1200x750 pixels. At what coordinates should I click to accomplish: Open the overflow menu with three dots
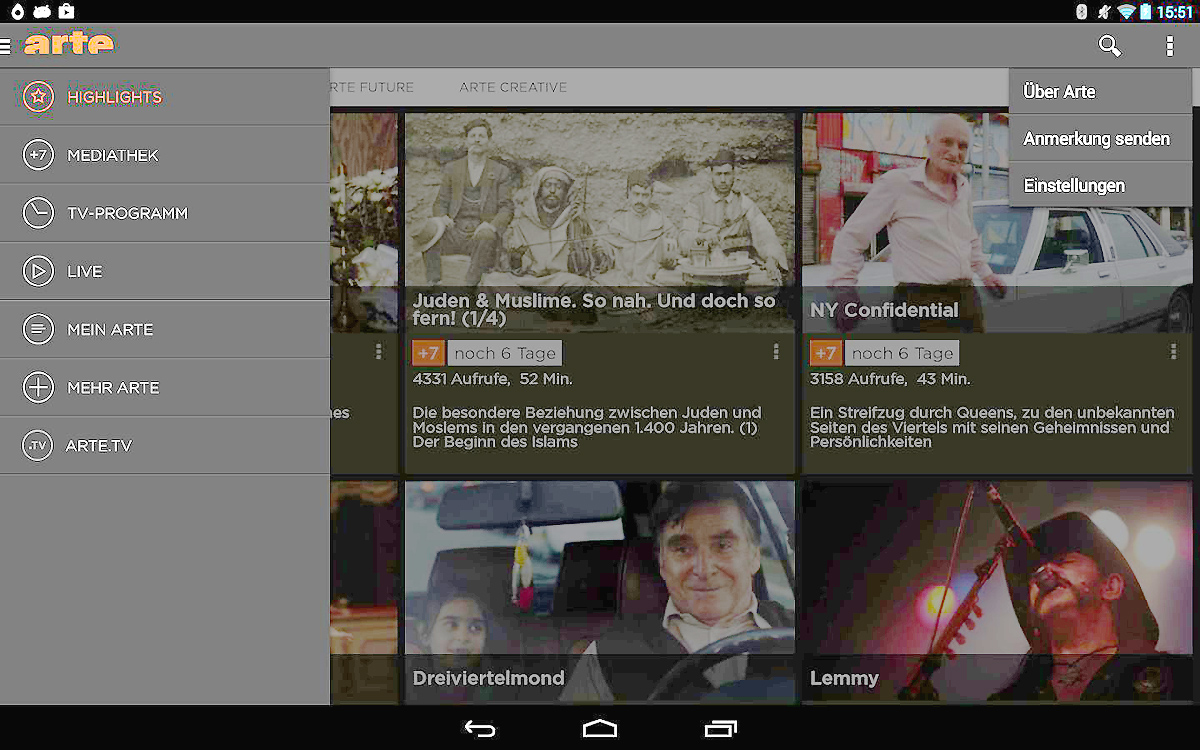point(1169,46)
